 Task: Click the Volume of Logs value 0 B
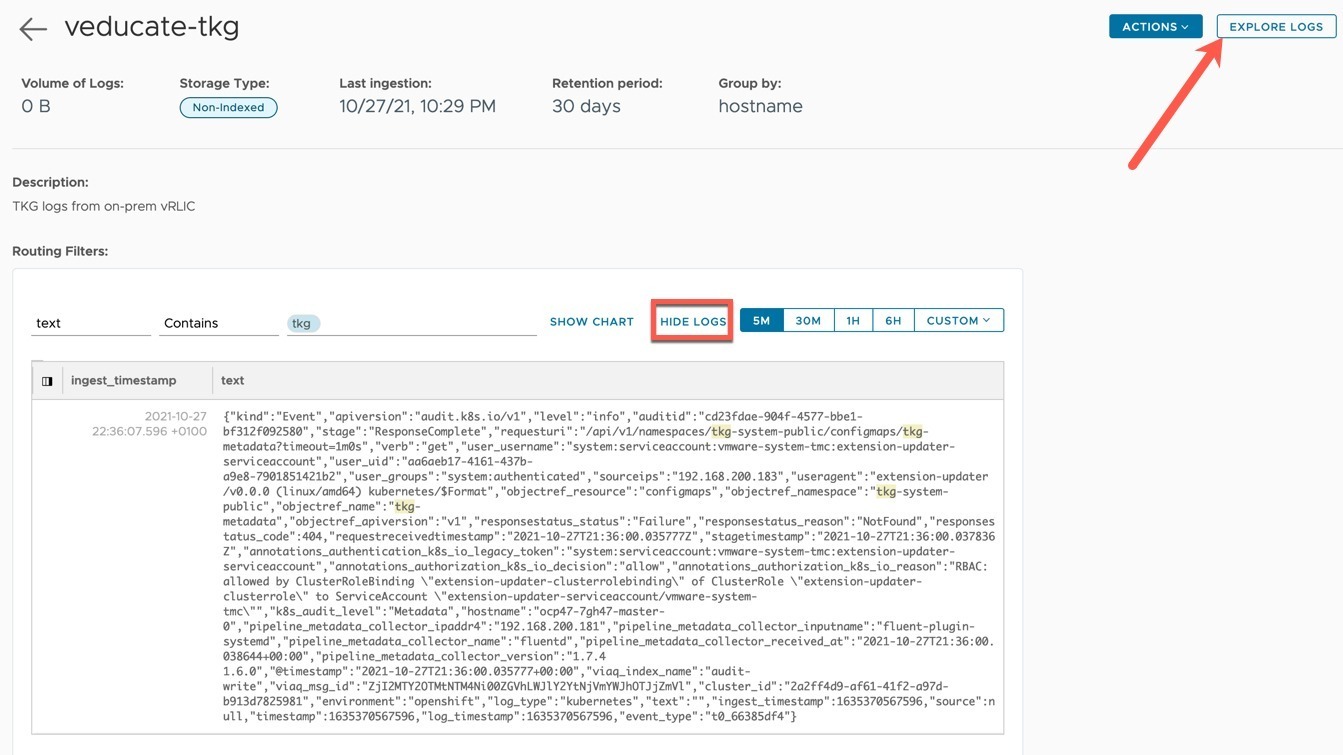[x=36, y=106]
